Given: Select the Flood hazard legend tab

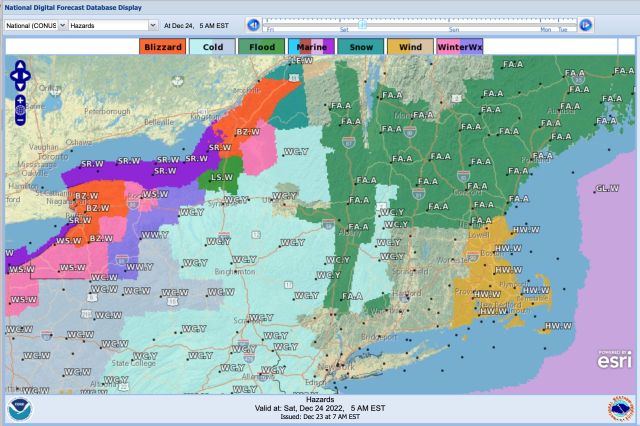Looking at the screenshot, I should [261, 46].
